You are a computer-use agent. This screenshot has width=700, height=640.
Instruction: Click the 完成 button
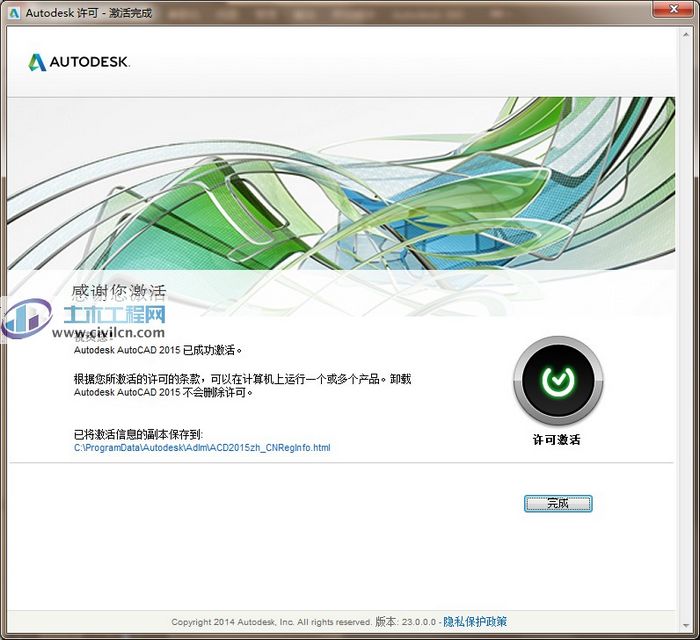[558, 503]
